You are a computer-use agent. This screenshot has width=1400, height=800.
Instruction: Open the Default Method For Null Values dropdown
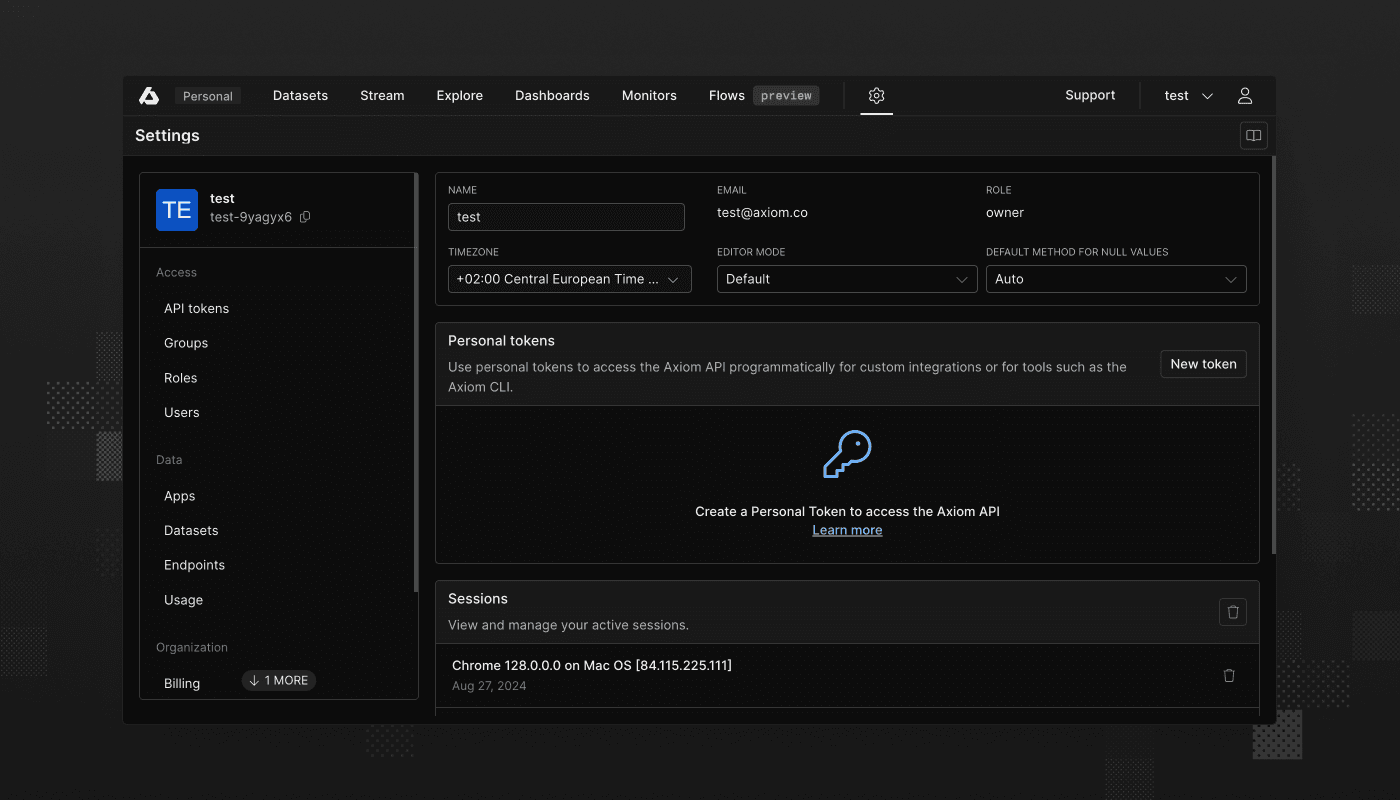point(1115,279)
